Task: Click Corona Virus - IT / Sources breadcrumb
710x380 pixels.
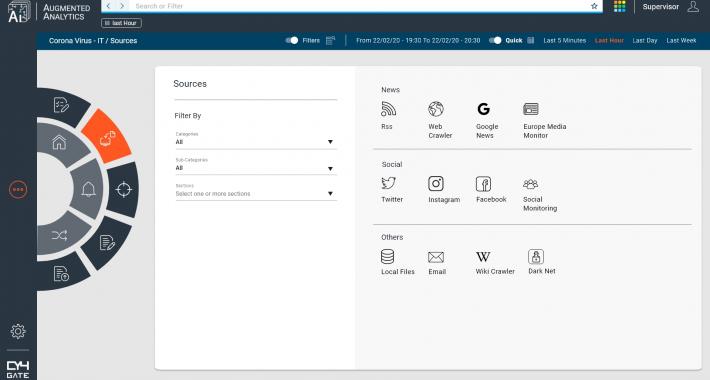Action: point(93,40)
